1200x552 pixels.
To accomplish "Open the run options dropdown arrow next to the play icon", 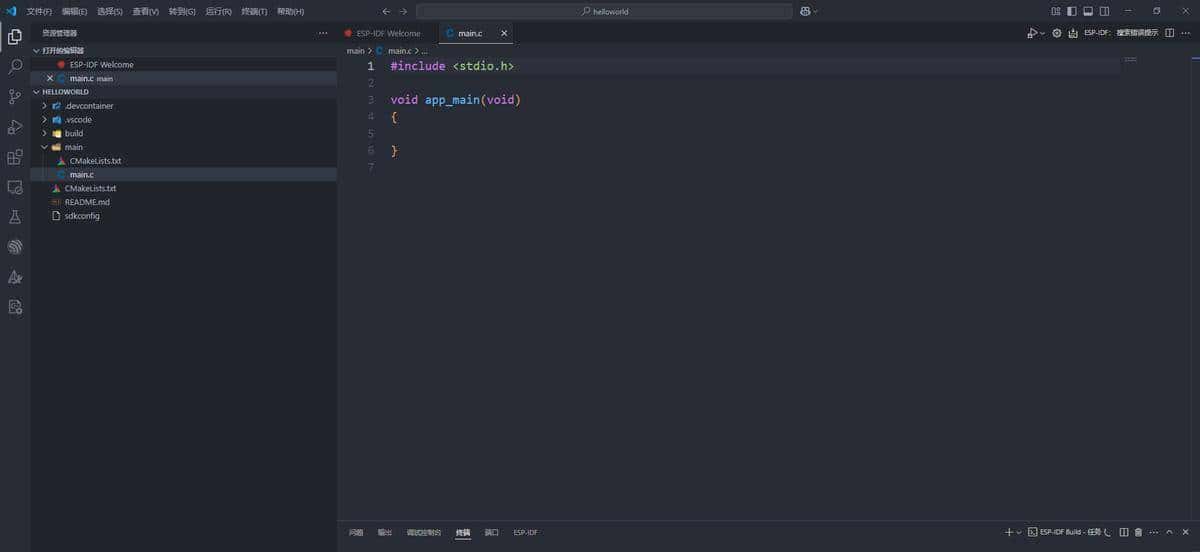I will [1043, 33].
